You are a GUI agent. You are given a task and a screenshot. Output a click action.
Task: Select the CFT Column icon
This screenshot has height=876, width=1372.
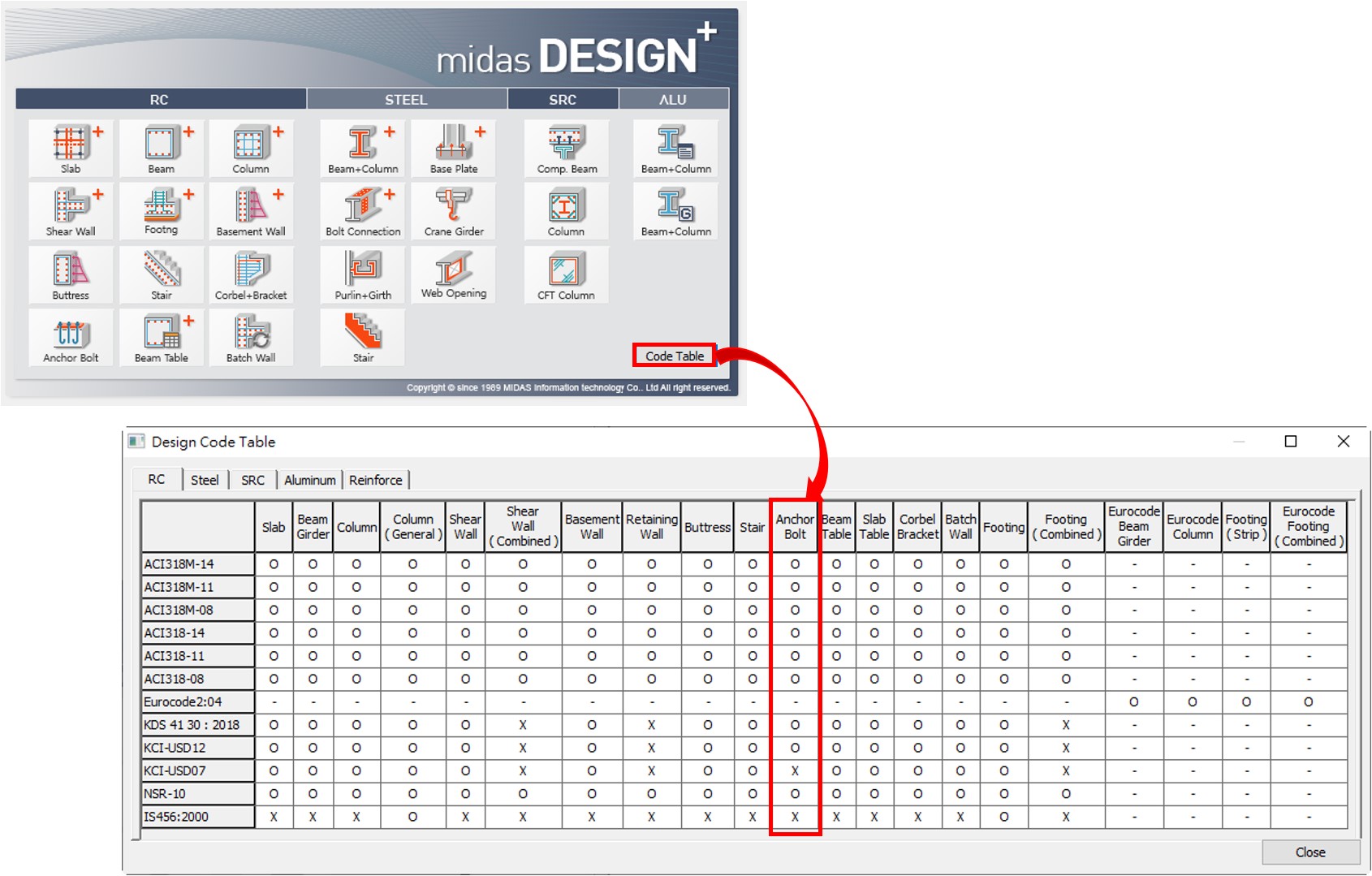(567, 274)
